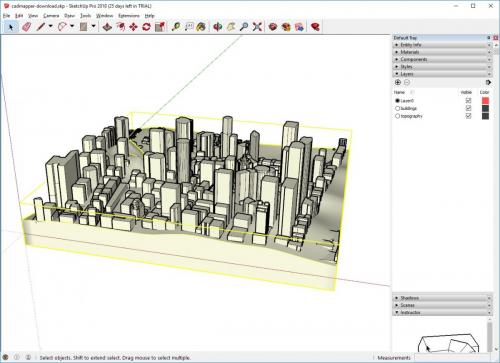Select the Tape Measure tool

(176, 27)
